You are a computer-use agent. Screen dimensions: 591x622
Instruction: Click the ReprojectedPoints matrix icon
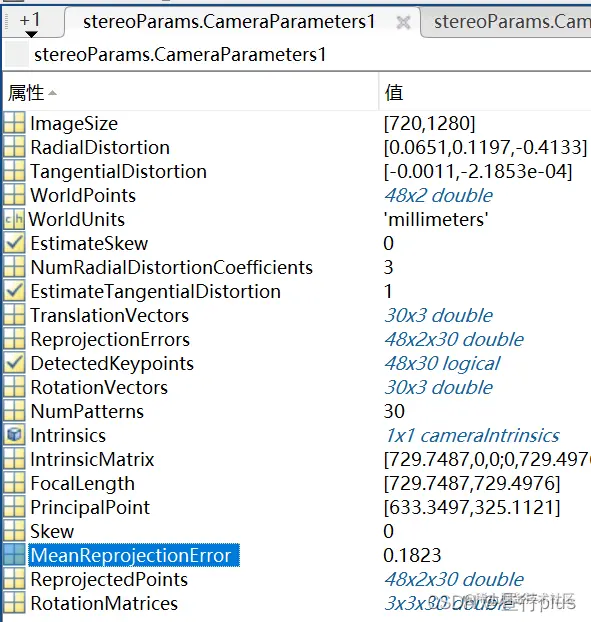14,579
